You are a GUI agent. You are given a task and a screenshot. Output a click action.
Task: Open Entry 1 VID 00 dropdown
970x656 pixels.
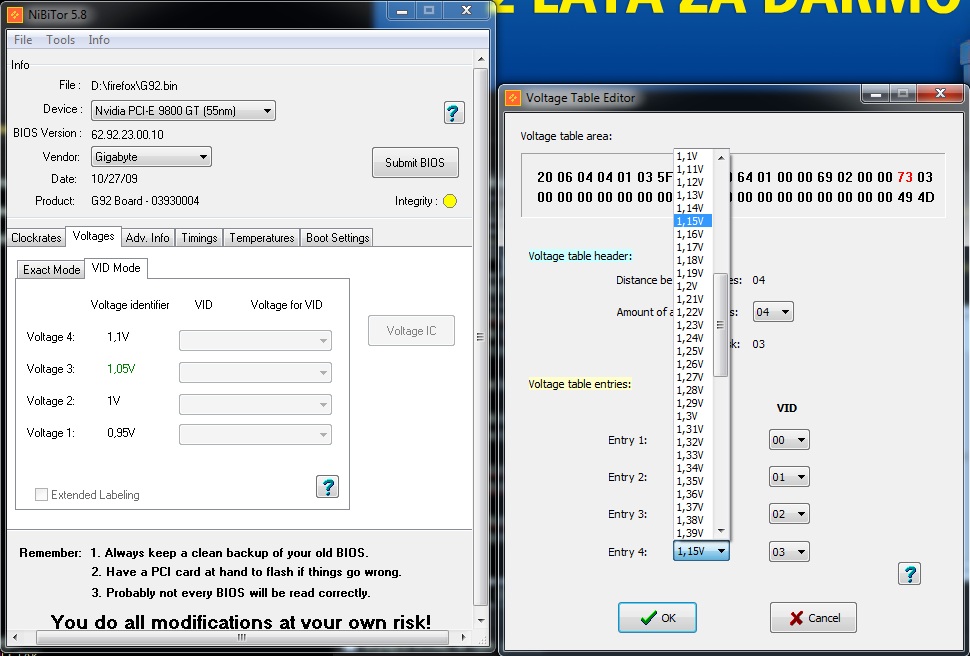point(789,440)
